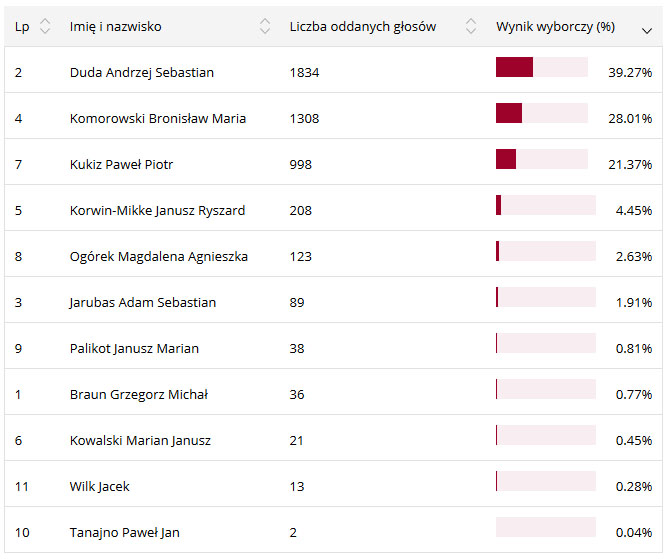Click the Lp column header label
The width and height of the screenshot is (667, 559).
tap(22, 27)
